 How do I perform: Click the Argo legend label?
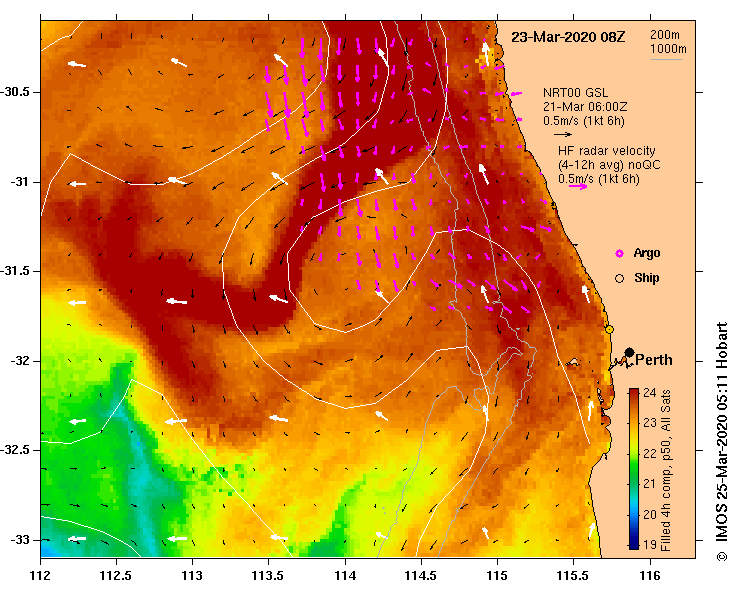647,253
